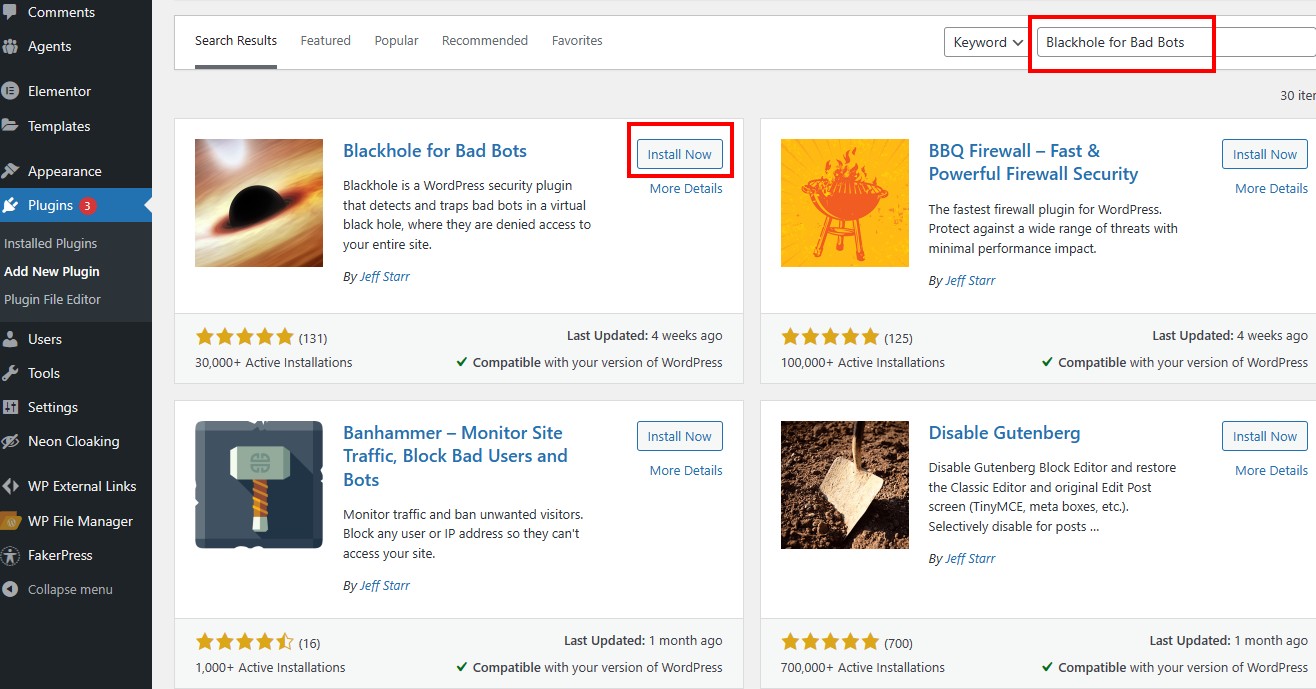Click Jeff Starr author link under BBQ Firewall
Viewport: 1316px width, 689px height.
(x=971, y=281)
